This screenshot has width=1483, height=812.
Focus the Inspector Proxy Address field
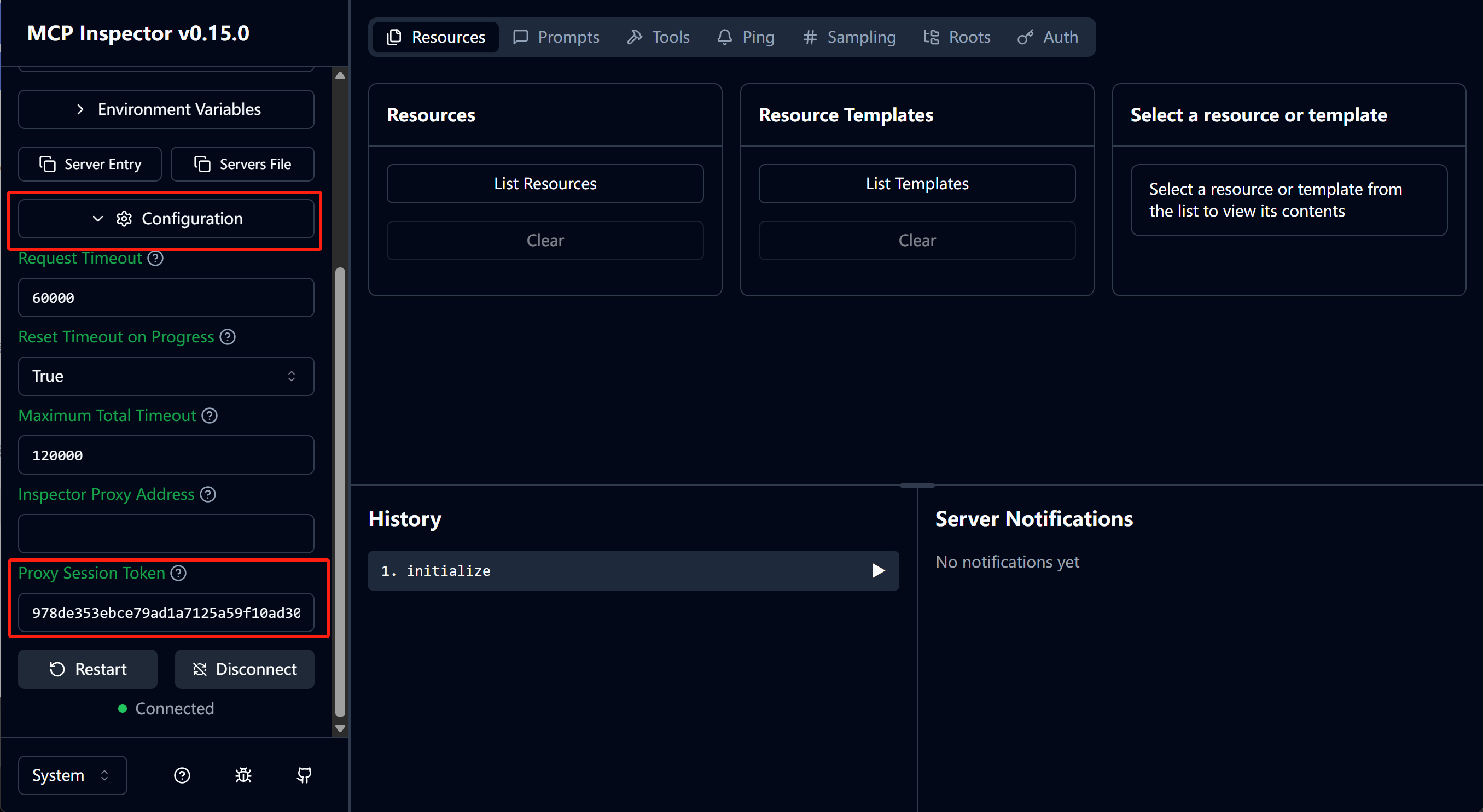pyautogui.click(x=166, y=534)
